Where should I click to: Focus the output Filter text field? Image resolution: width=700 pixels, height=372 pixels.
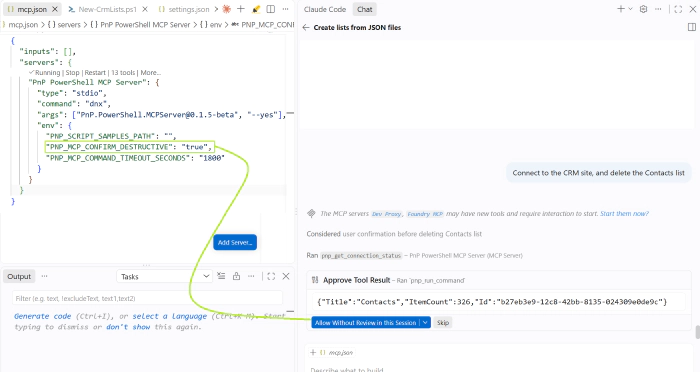pos(147,298)
